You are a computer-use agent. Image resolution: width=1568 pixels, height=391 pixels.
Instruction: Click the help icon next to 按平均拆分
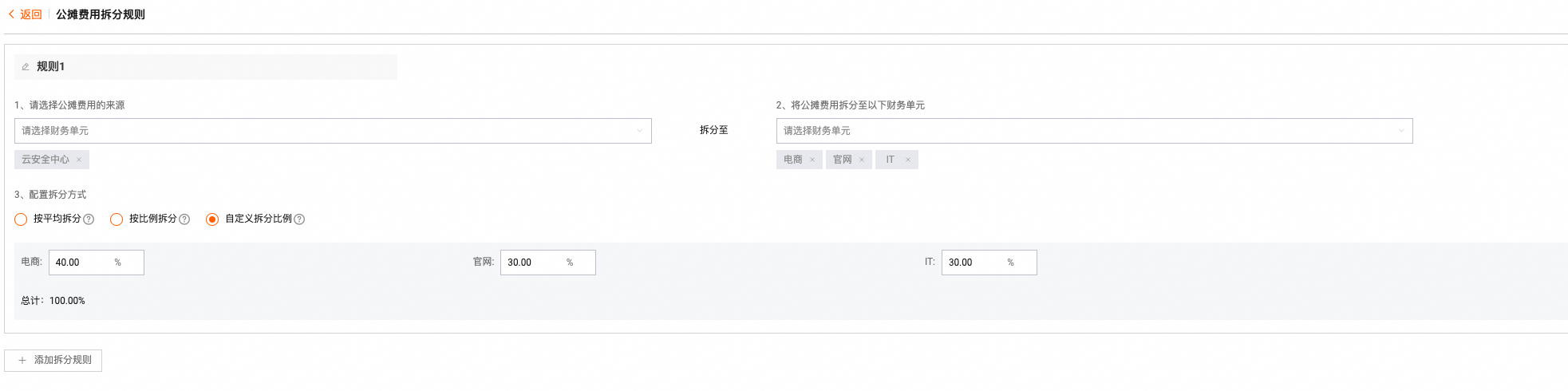click(x=89, y=219)
